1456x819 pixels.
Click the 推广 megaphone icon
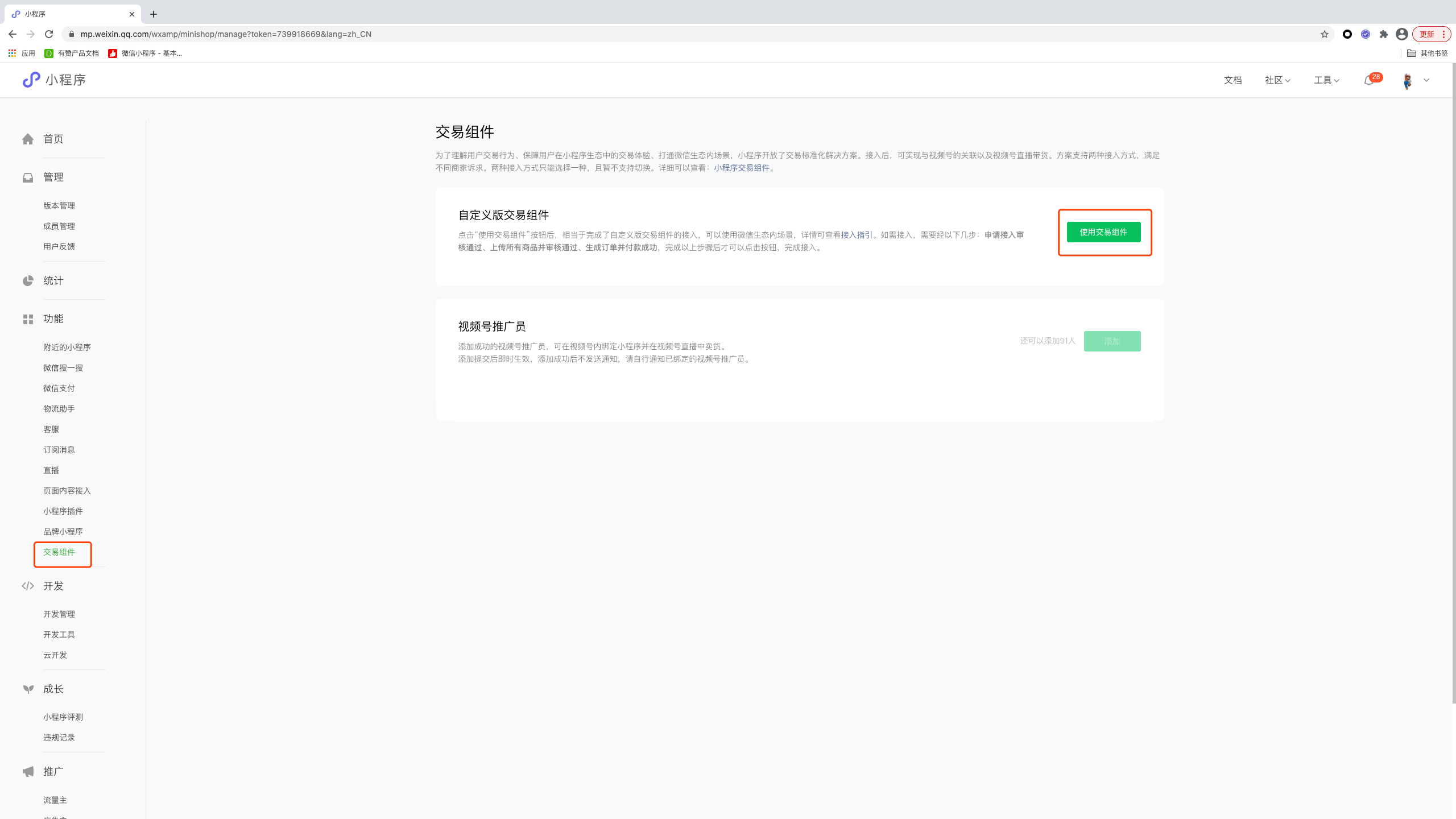tap(28, 772)
